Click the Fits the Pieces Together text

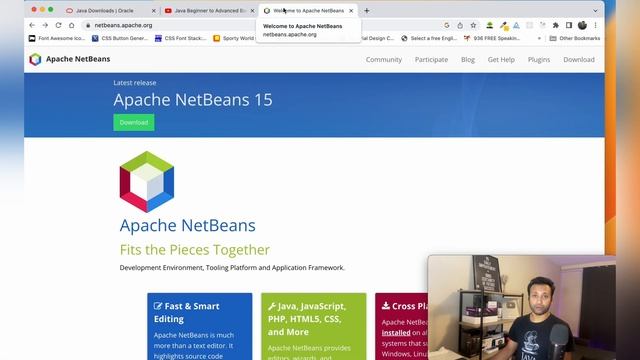pos(194,249)
